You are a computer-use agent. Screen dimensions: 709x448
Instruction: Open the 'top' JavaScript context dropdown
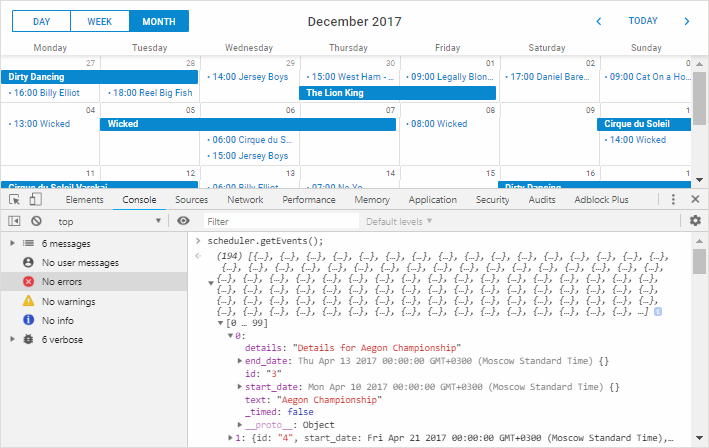(x=110, y=221)
